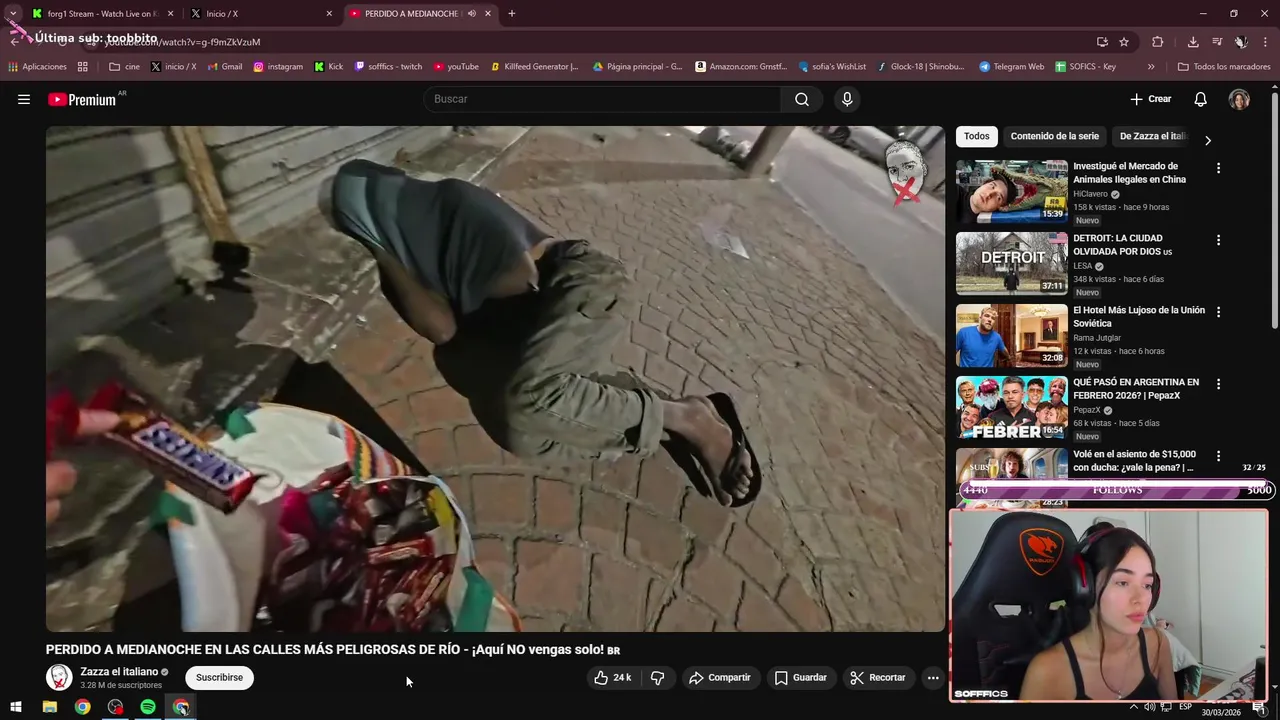The width and height of the screenshot is (1280, 720).
Task: Save the video with Guardar
Action: [801, 677]
